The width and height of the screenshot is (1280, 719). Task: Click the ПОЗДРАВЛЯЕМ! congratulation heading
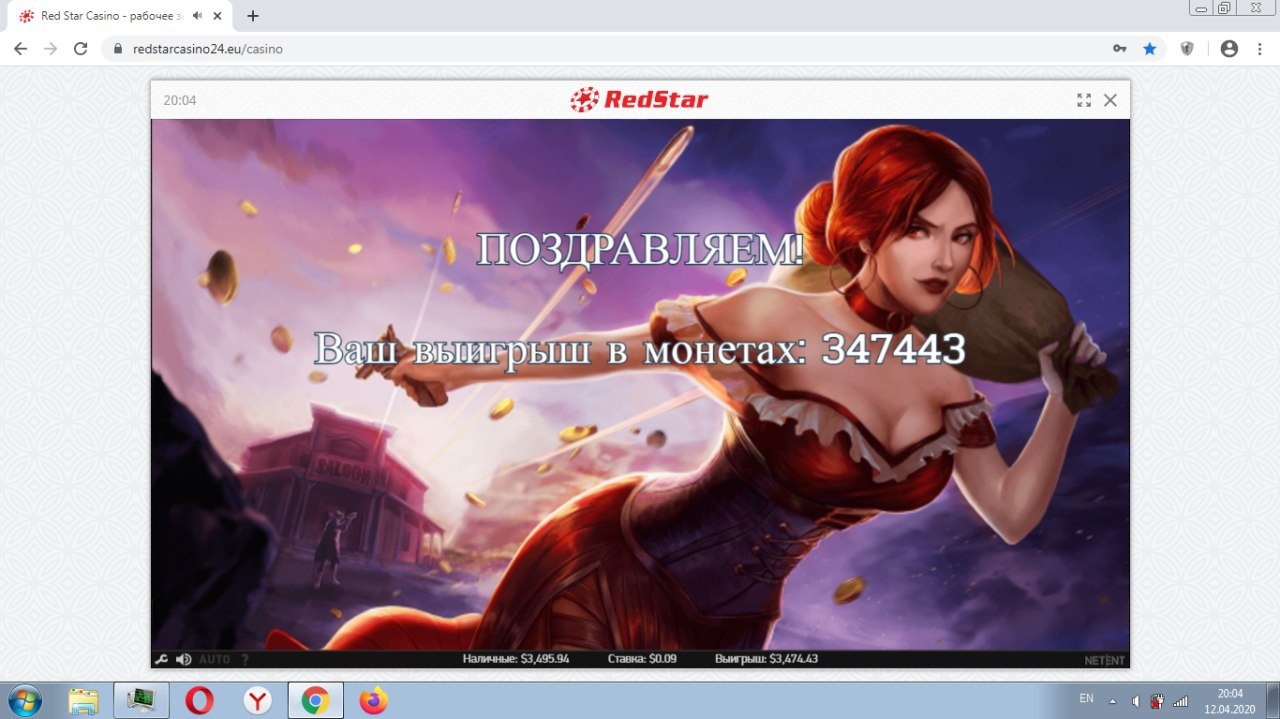click(640, 249)
